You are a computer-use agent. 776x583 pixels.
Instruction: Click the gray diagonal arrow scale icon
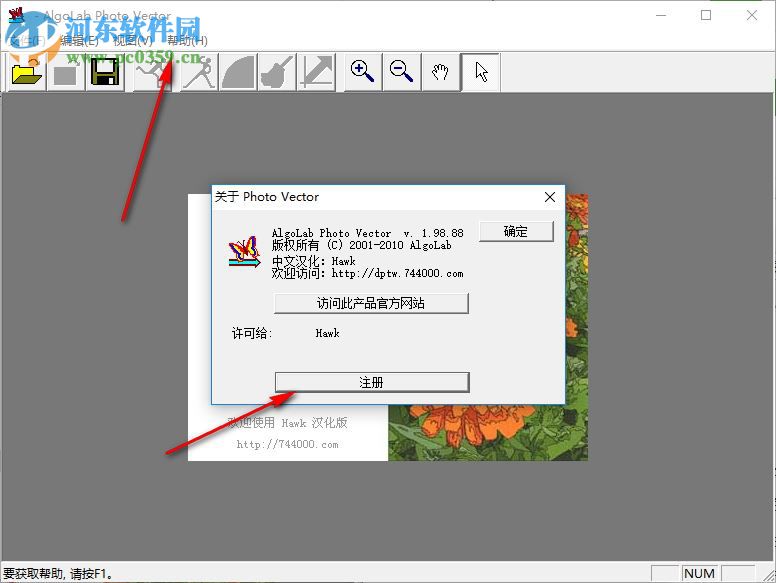click(x=317, y=72)
